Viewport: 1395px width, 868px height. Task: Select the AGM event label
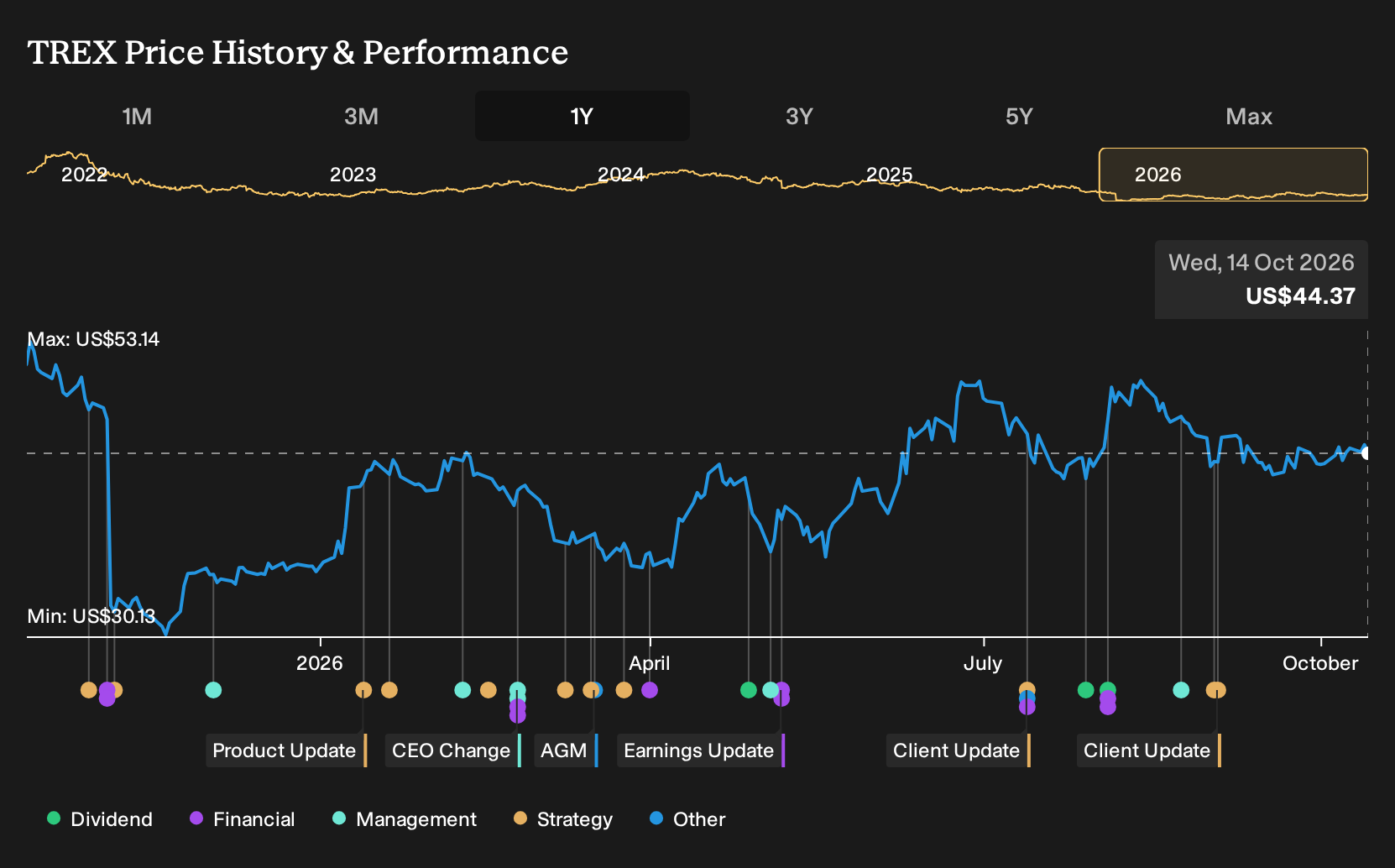(566, 750)
